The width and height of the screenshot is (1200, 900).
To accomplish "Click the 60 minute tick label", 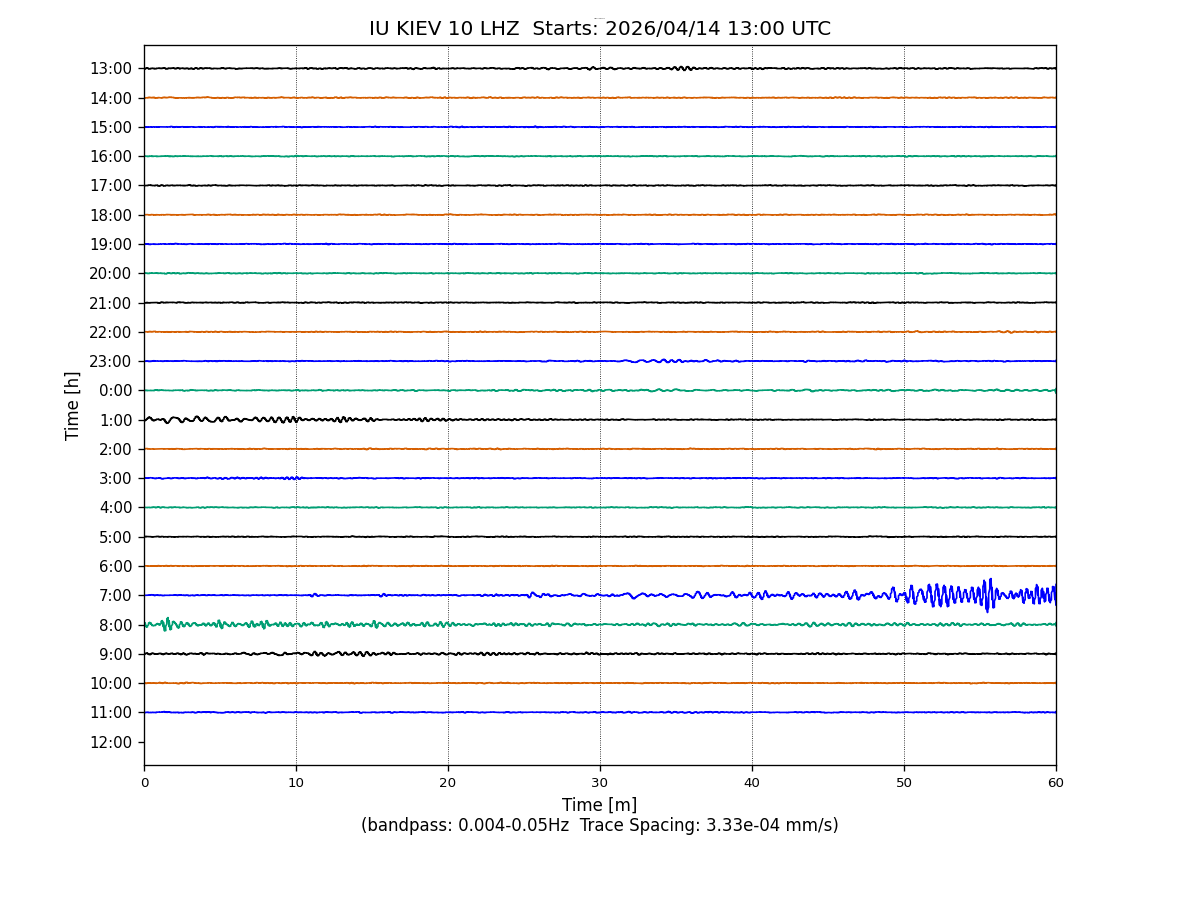I will click(1056, 783).
